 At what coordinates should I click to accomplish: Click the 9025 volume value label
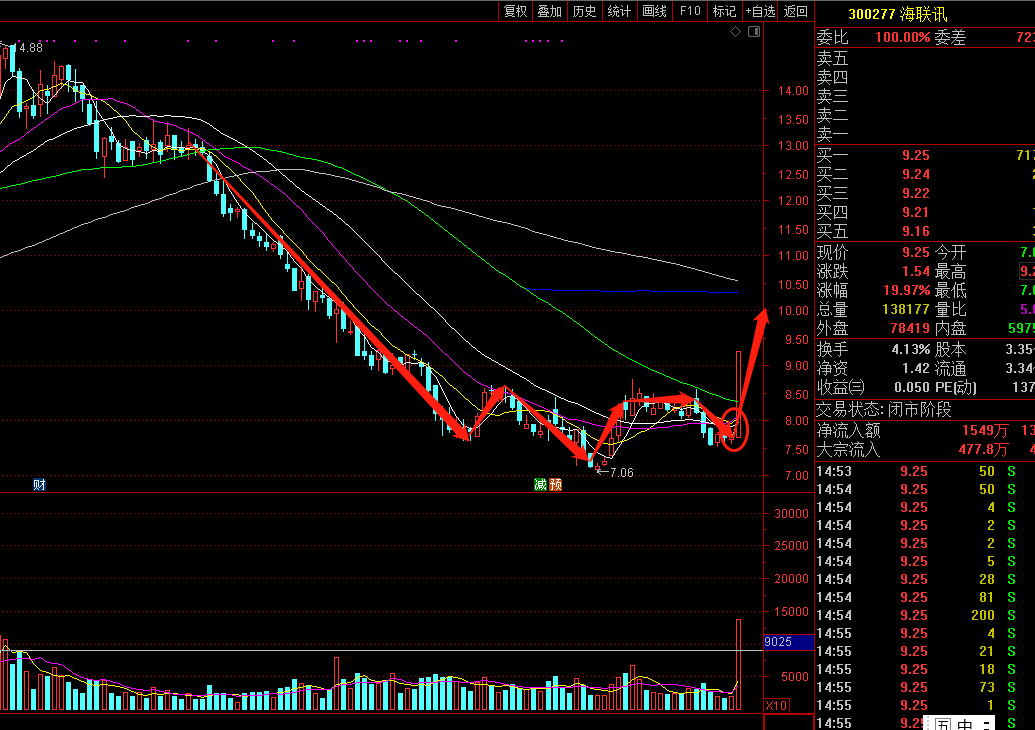coord(778,642)
